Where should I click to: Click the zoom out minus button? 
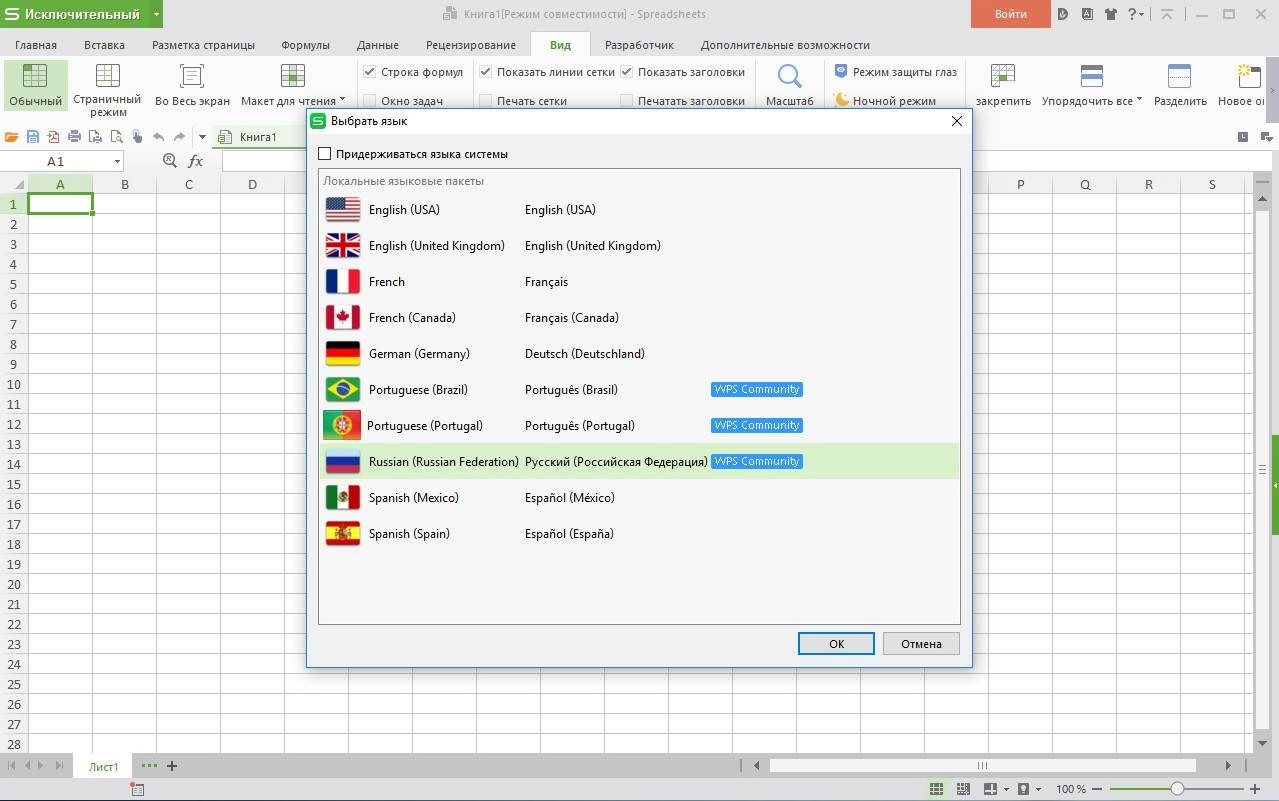(1097, 789)
